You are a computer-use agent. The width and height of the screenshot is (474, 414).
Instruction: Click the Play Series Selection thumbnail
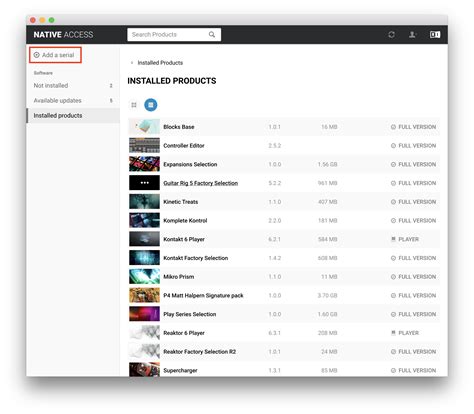tap(144, 314)
